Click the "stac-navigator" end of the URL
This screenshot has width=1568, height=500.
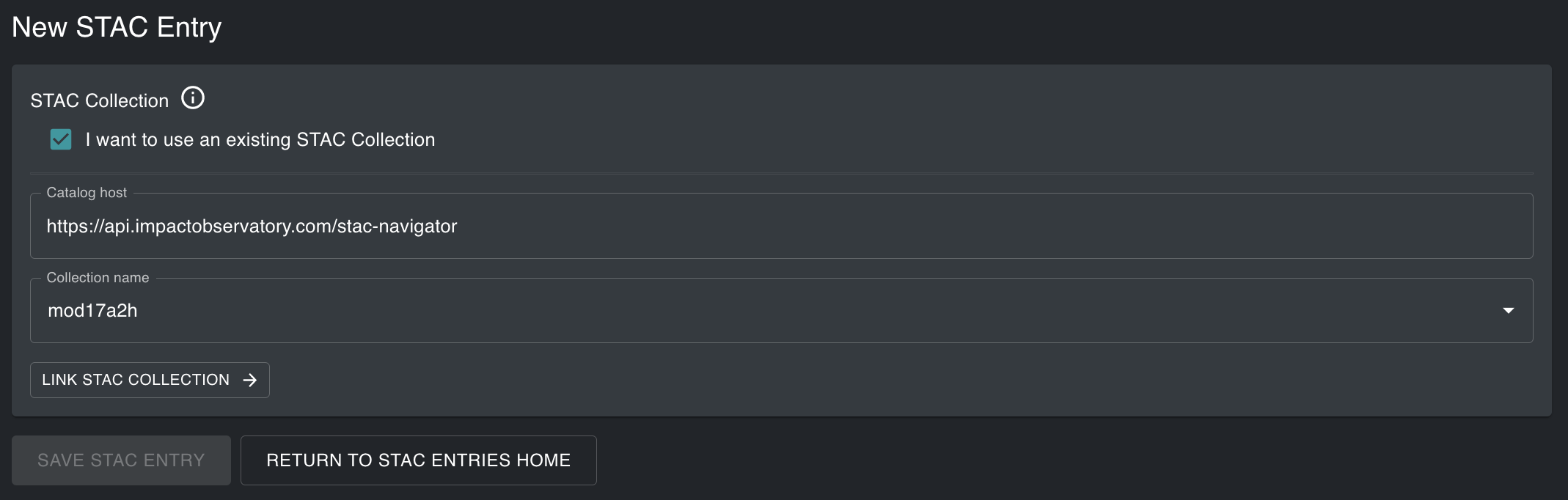pyautogui.click(x=397, y=226)
